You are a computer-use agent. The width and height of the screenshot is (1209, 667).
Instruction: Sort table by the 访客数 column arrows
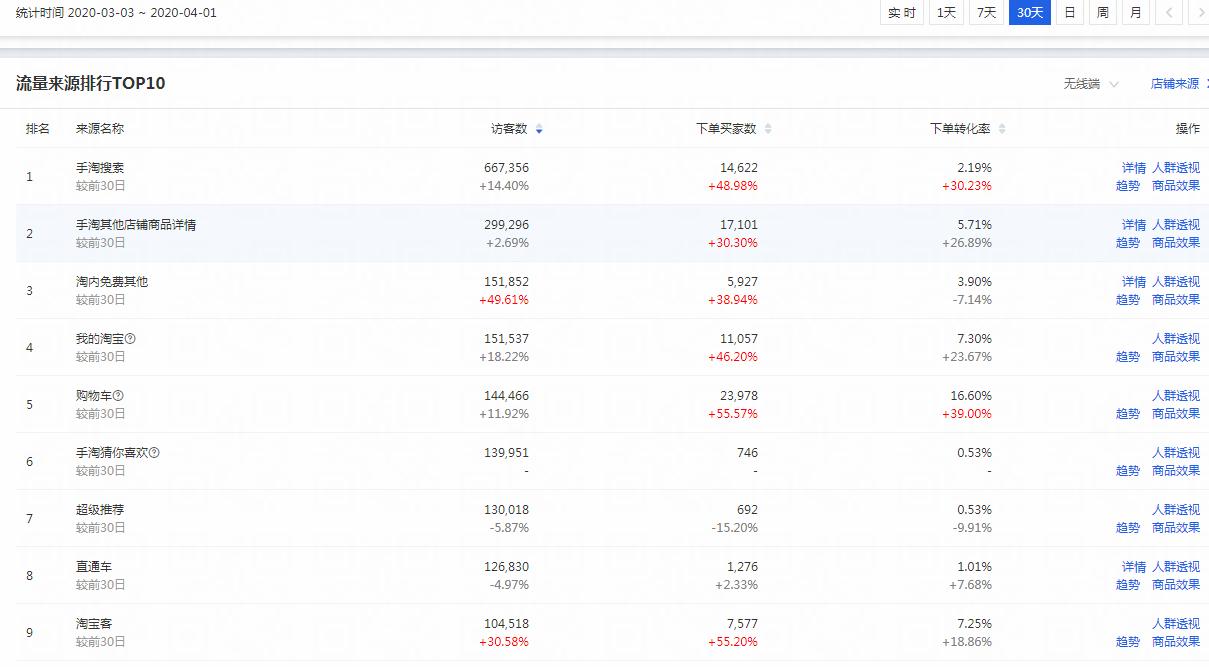(x=538, y=128)
